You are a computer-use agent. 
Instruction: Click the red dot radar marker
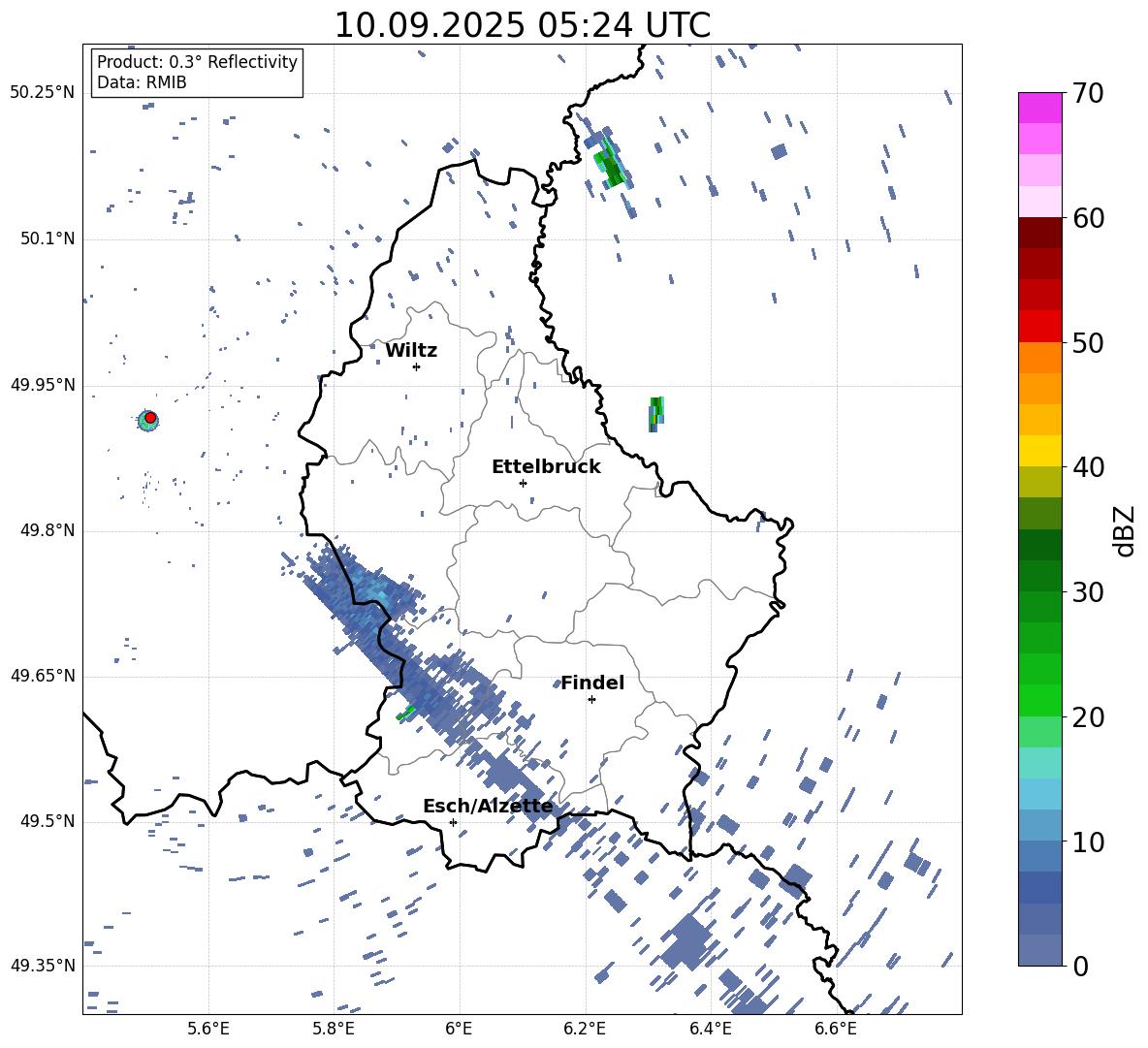click(x=150, y=418)
